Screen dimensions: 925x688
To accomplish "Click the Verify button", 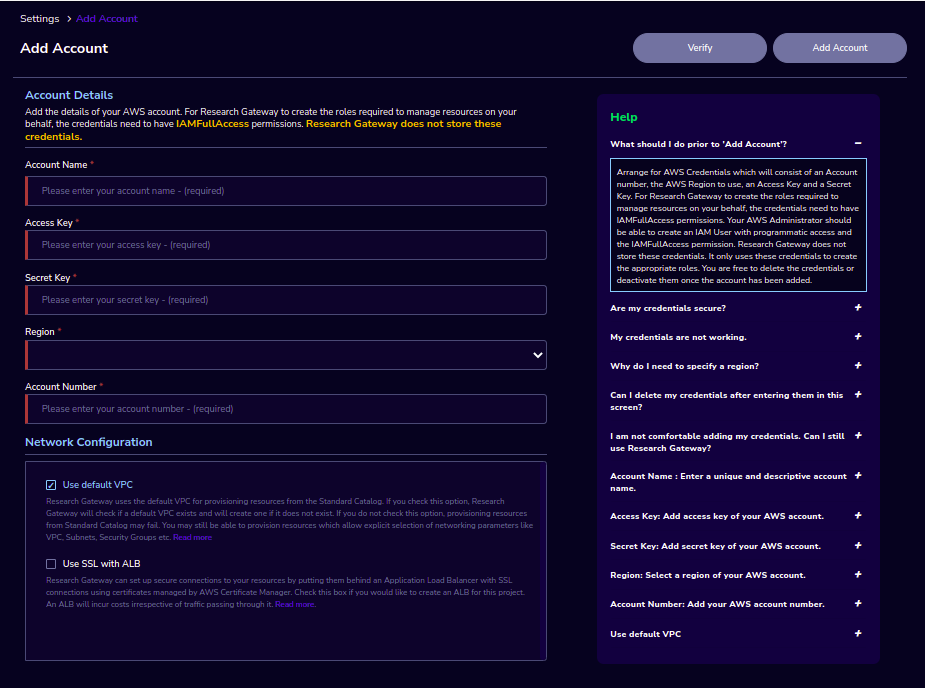I will click(x=700, y=48).
